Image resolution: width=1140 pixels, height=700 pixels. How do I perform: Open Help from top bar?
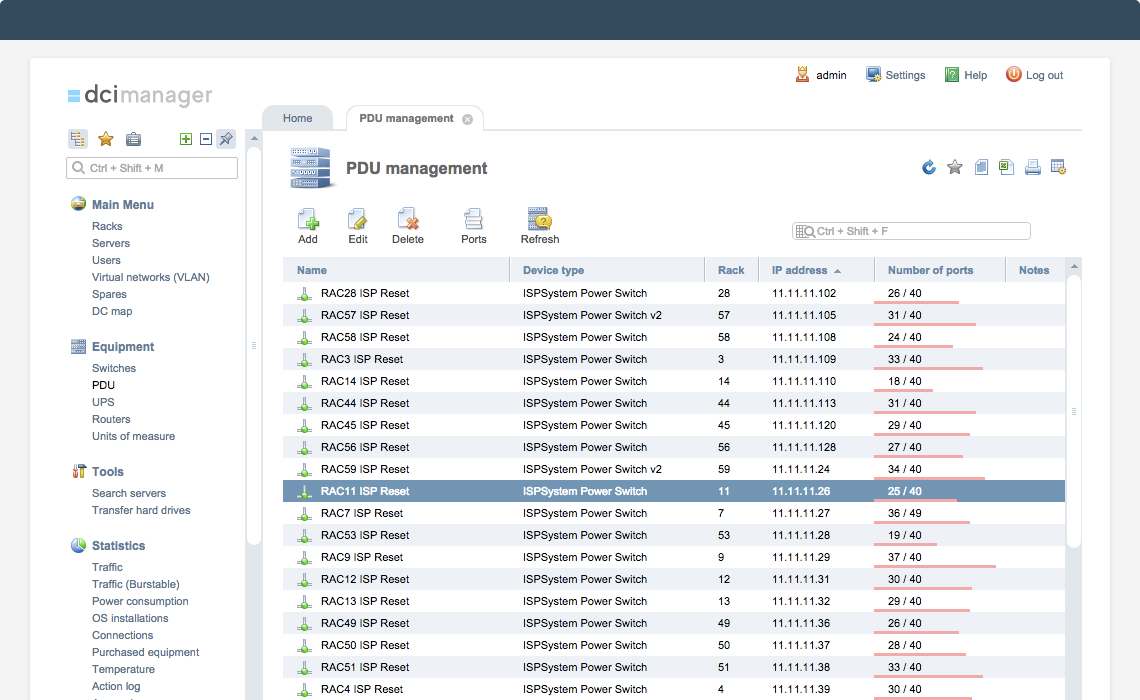[966, 75]
